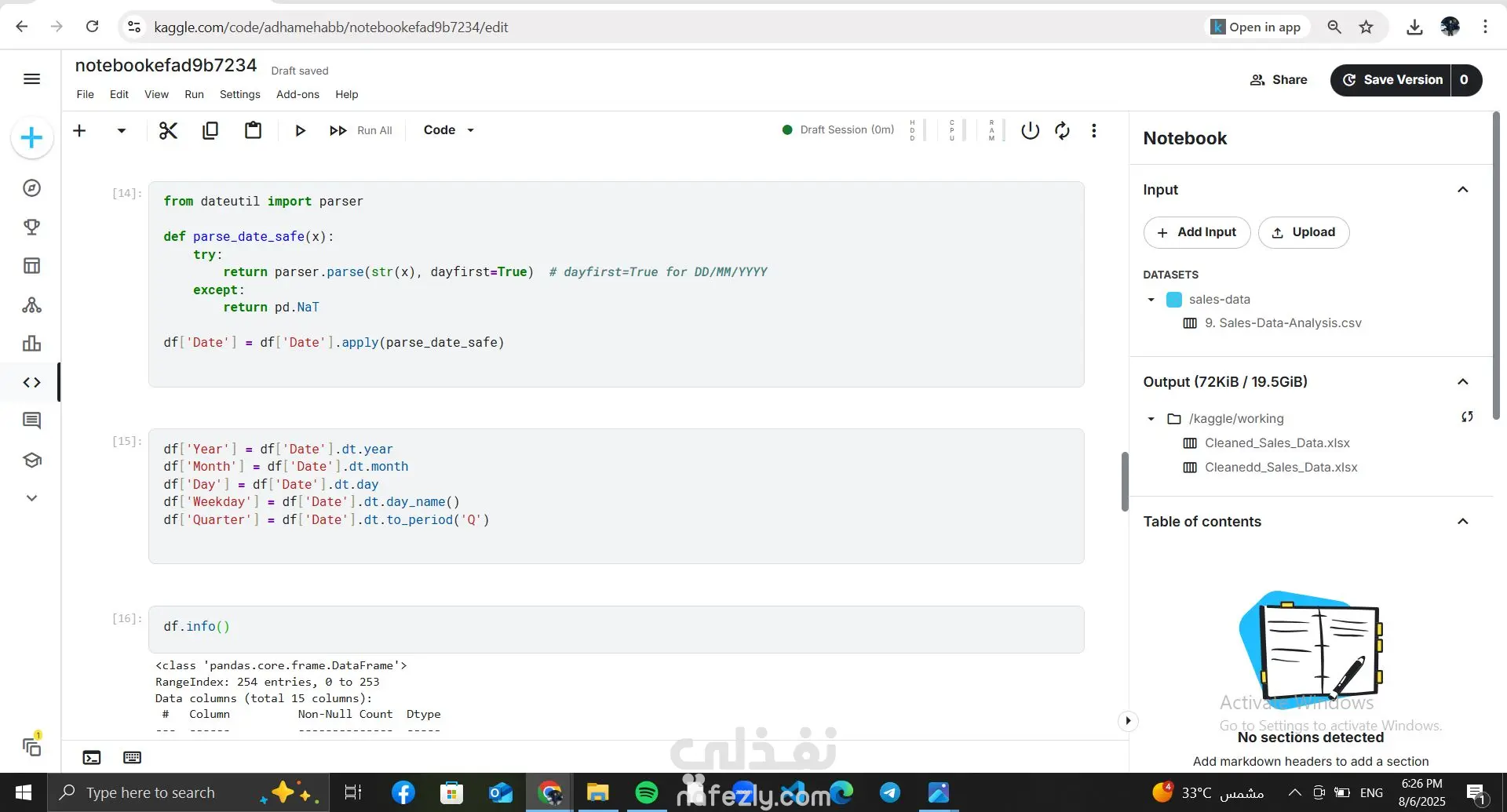Click Add Input button
This screenshot has height=812, width=1507.
1197,232
